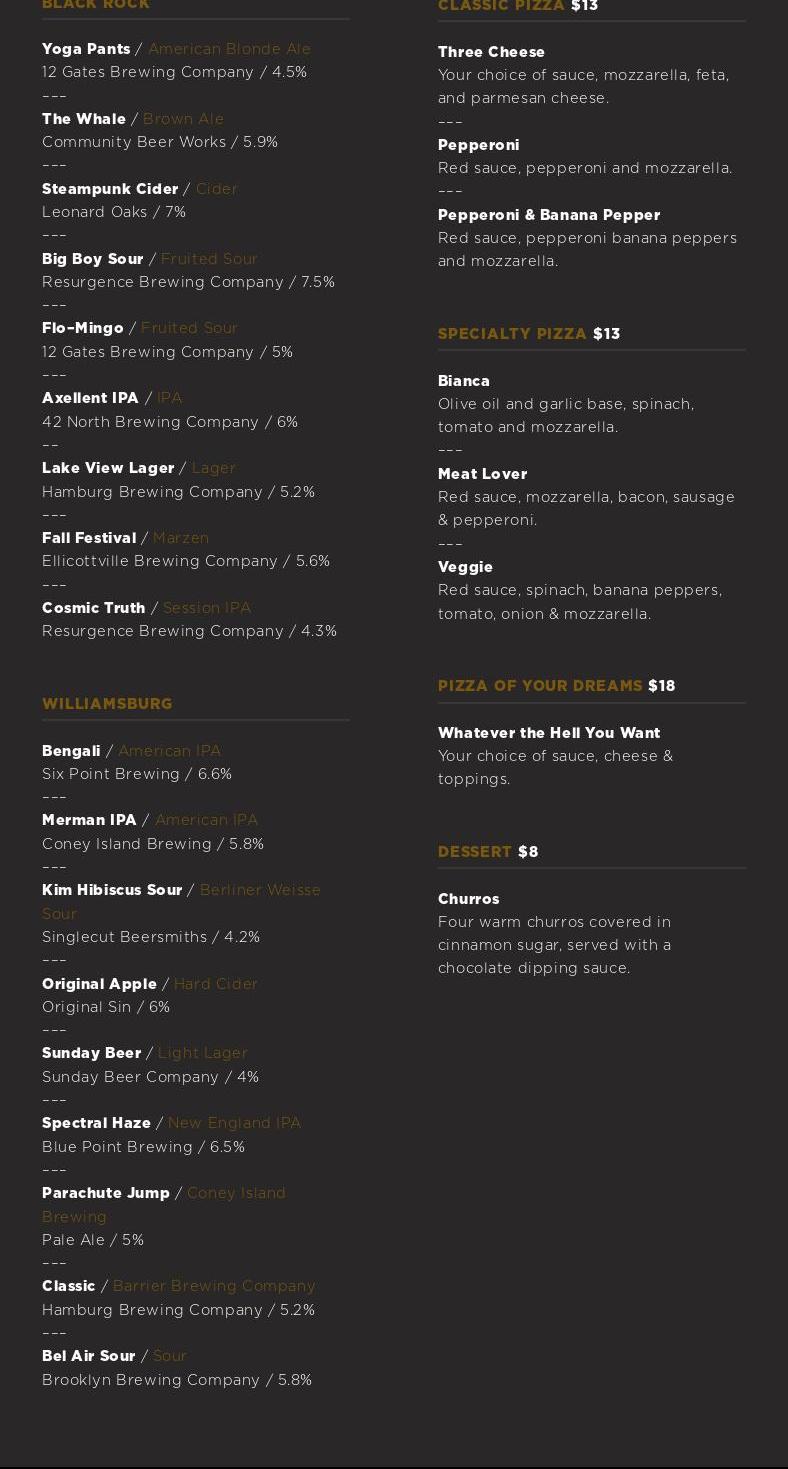Select Whatever the Hell You Want item
Viewport: 788px width, 1469px height.
coord(549,733)
